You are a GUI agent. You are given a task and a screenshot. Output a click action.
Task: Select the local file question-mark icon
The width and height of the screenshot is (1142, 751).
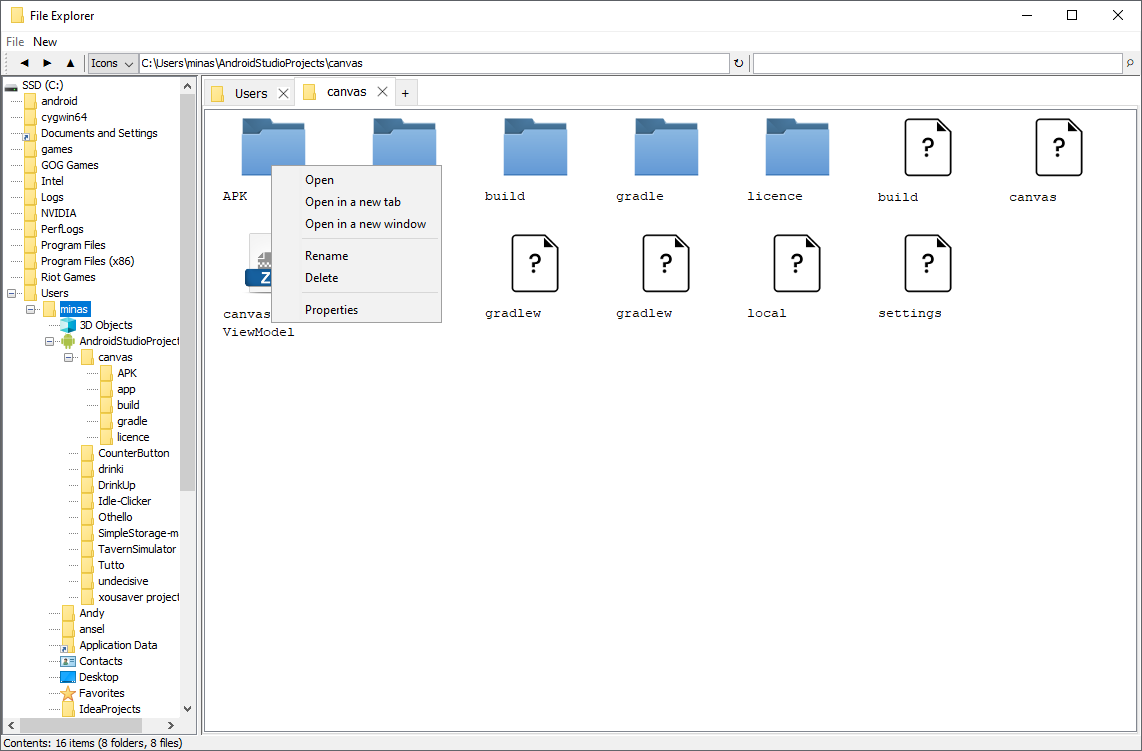(797, 263)
